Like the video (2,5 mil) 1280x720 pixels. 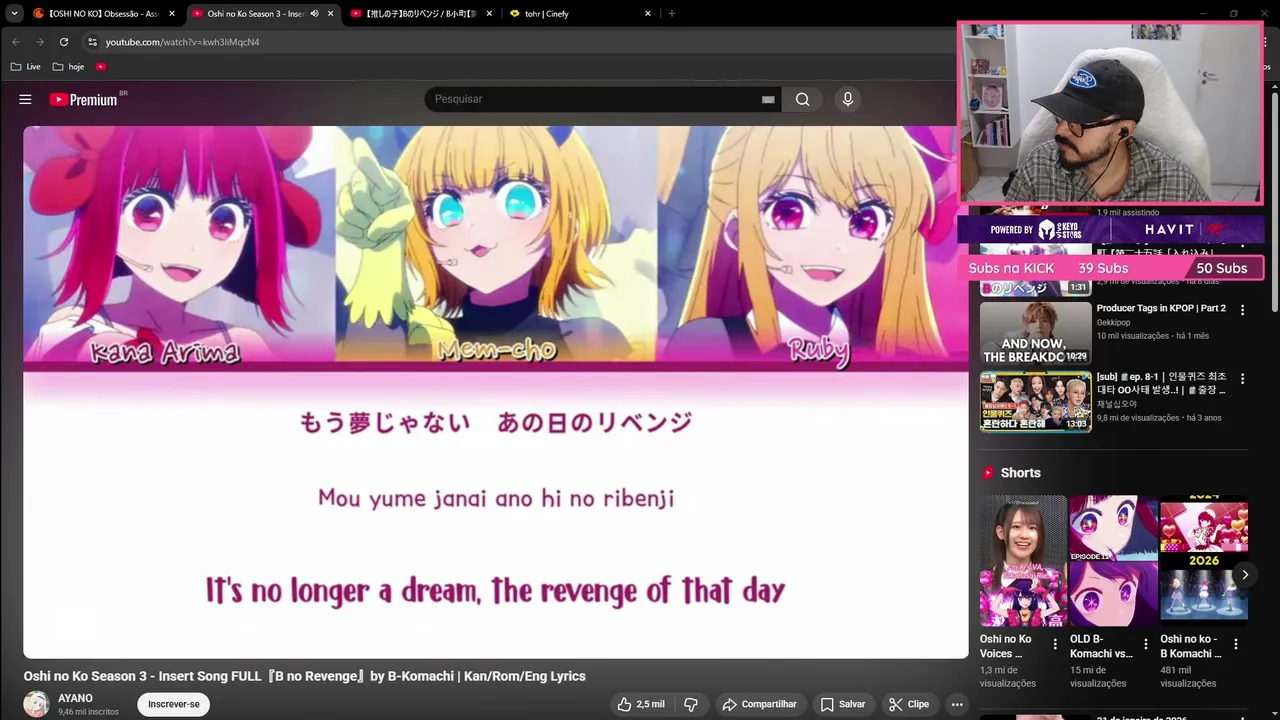640,704
